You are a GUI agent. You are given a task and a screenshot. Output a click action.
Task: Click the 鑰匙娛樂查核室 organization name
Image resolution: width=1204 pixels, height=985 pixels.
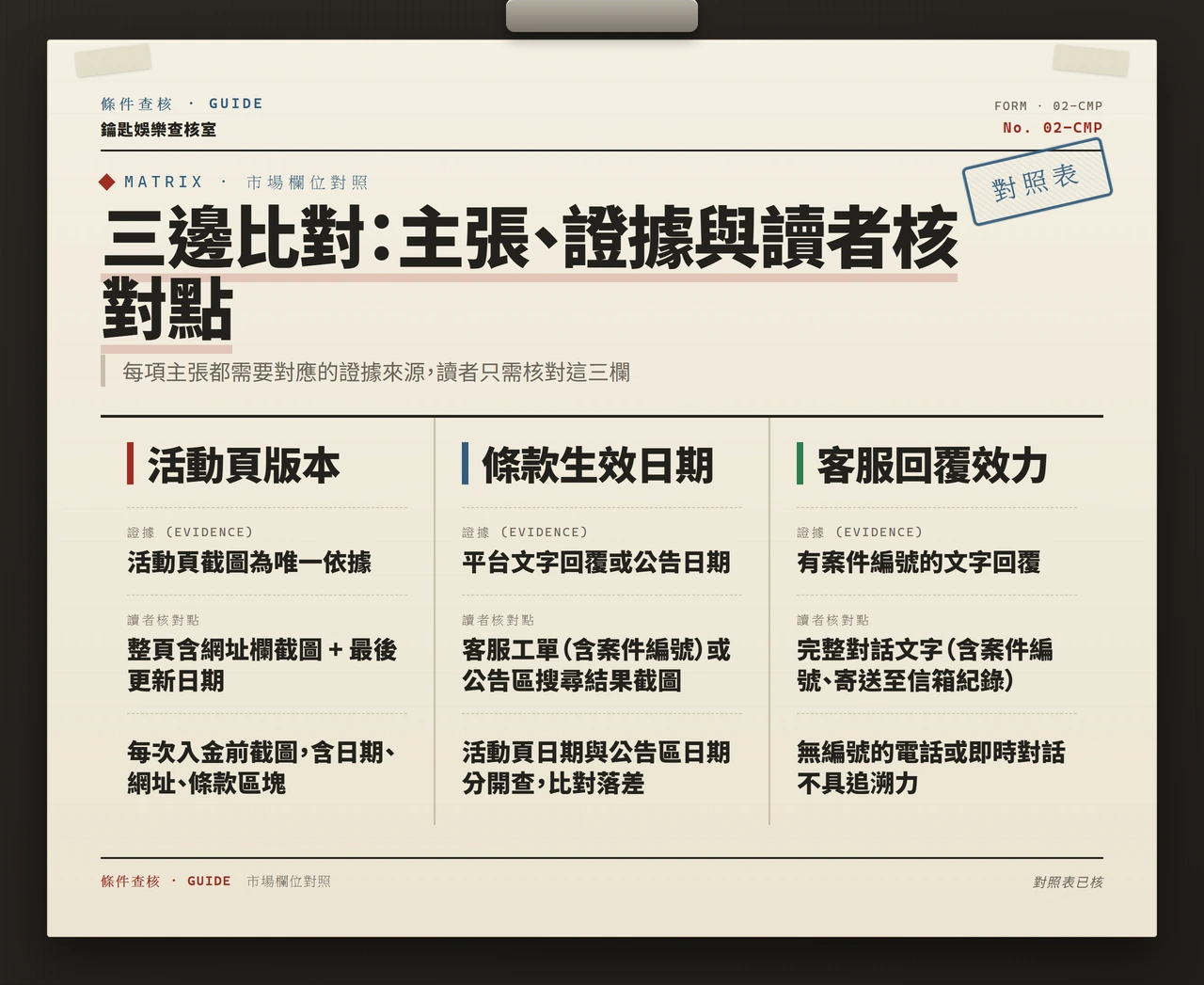click(x=158, y=130)
